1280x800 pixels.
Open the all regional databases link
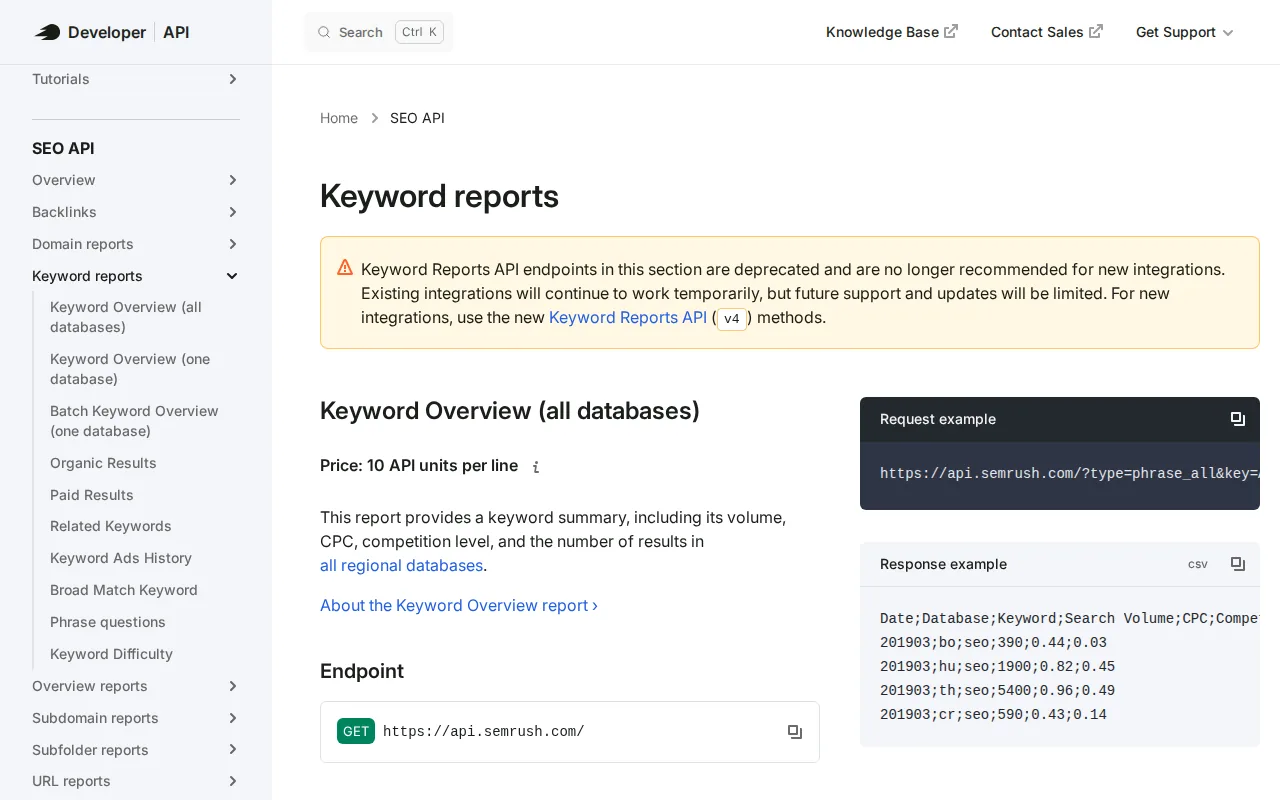point(401,565)
